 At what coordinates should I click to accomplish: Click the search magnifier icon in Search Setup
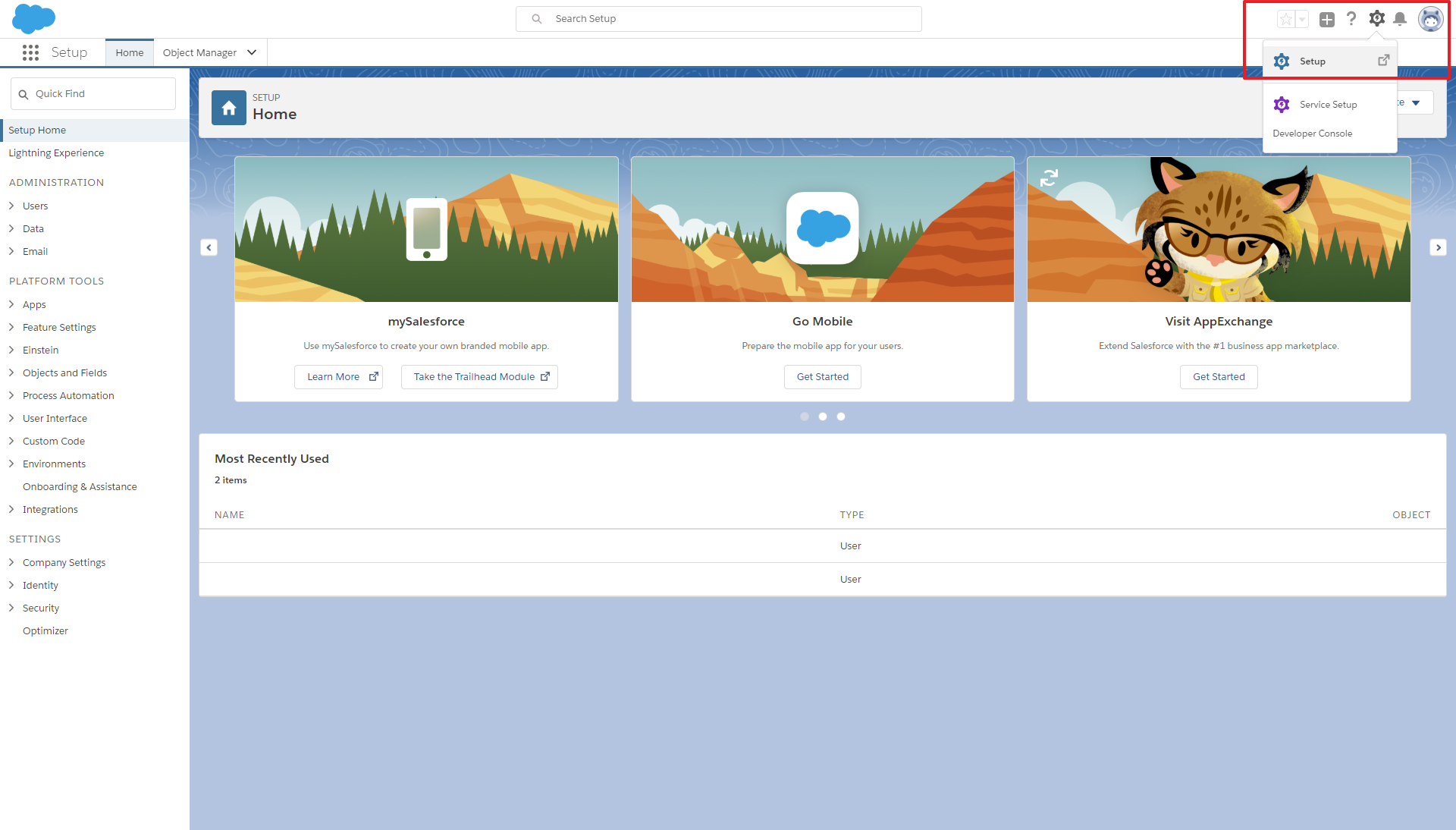tap(537, 19)
